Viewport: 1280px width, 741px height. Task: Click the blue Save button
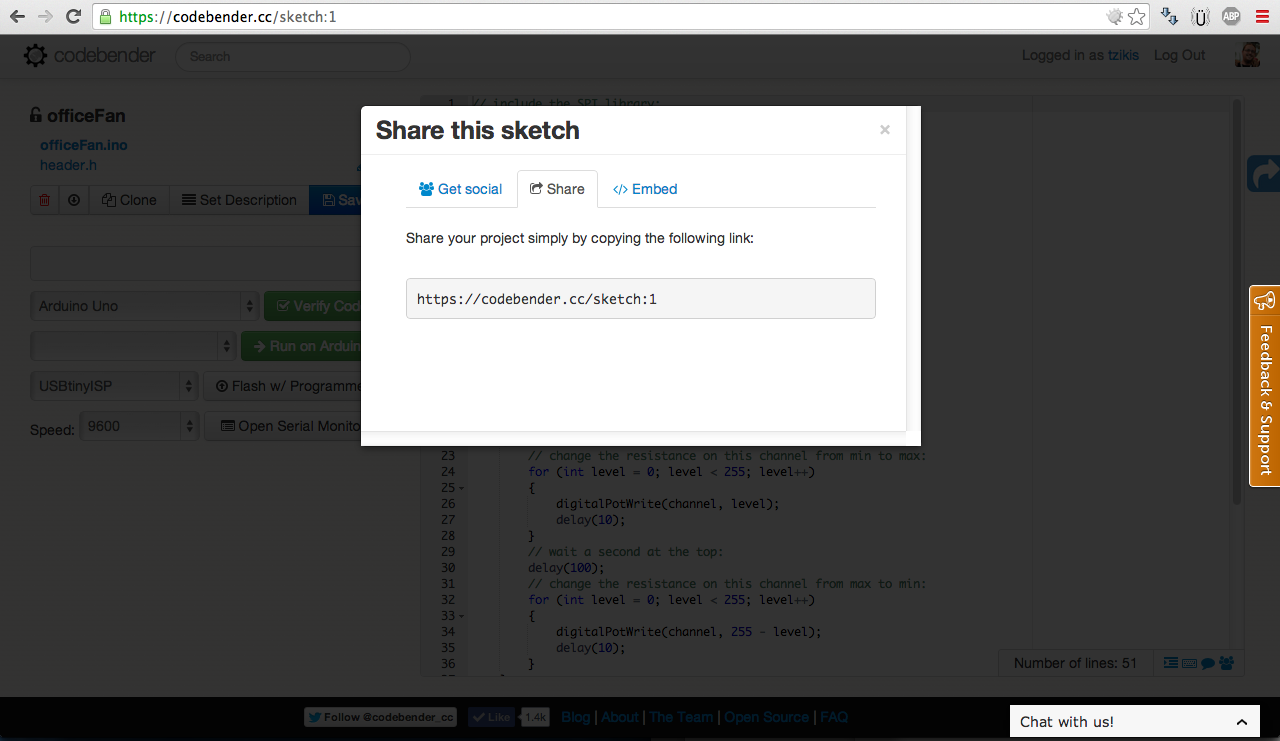point(336,200)
